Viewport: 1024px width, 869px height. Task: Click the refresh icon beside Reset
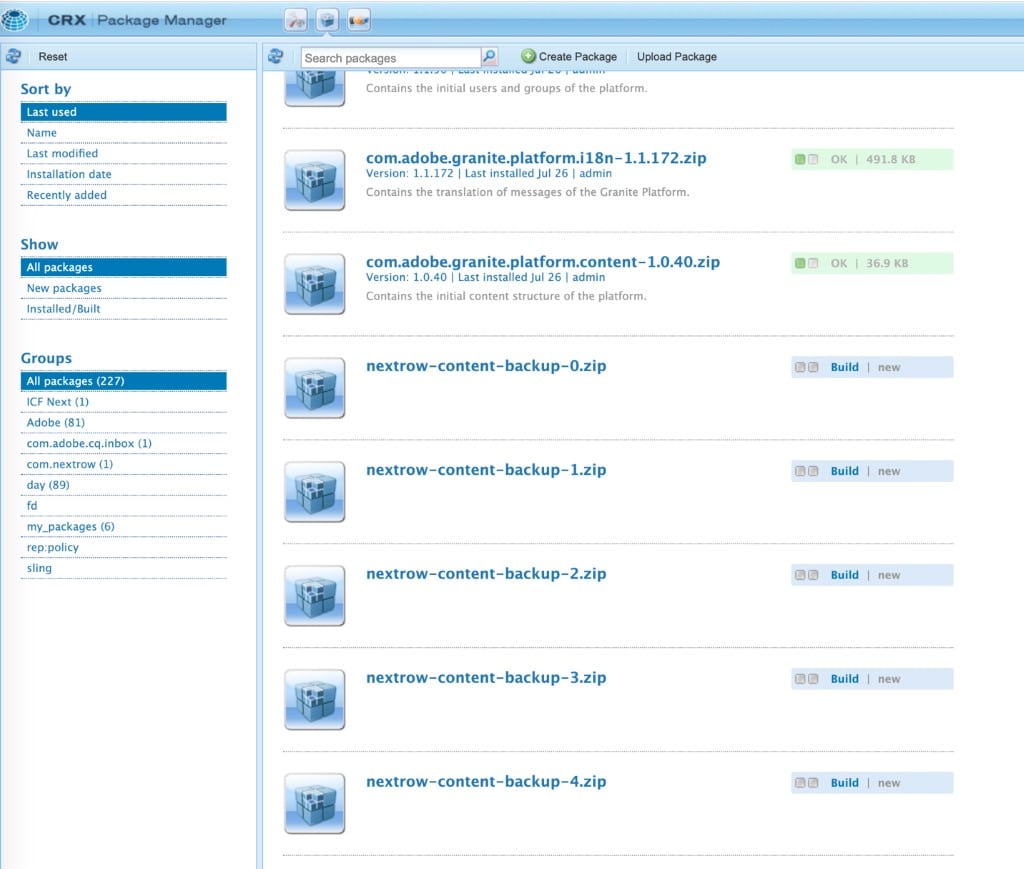pyautogui.click(x=13, y=56)
